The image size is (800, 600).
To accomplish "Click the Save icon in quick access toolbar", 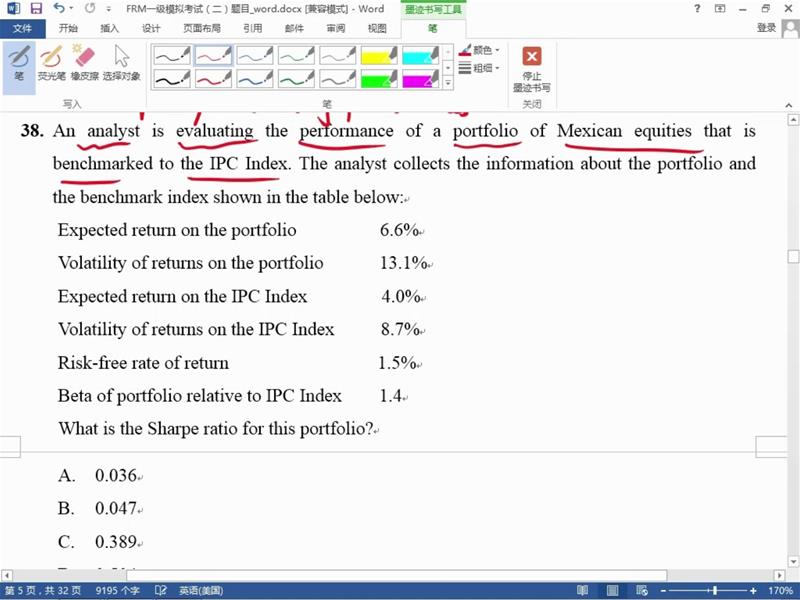I will pos(36,9).
